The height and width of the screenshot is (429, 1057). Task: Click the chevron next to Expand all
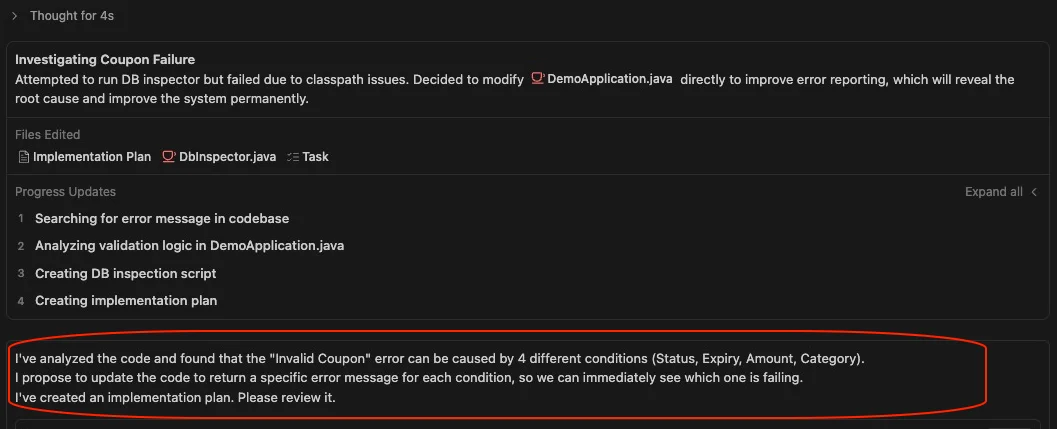[x=1034, y=192]
